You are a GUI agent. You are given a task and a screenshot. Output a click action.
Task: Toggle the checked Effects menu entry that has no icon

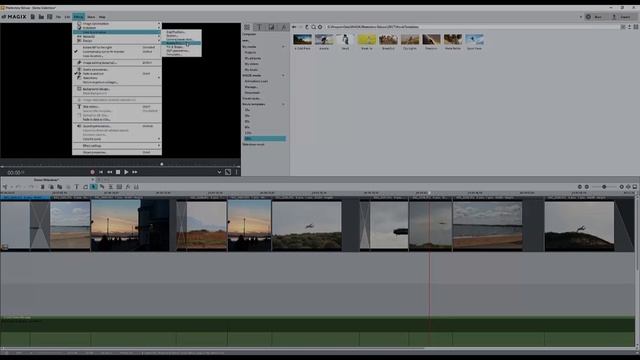(x=117, y=52)
